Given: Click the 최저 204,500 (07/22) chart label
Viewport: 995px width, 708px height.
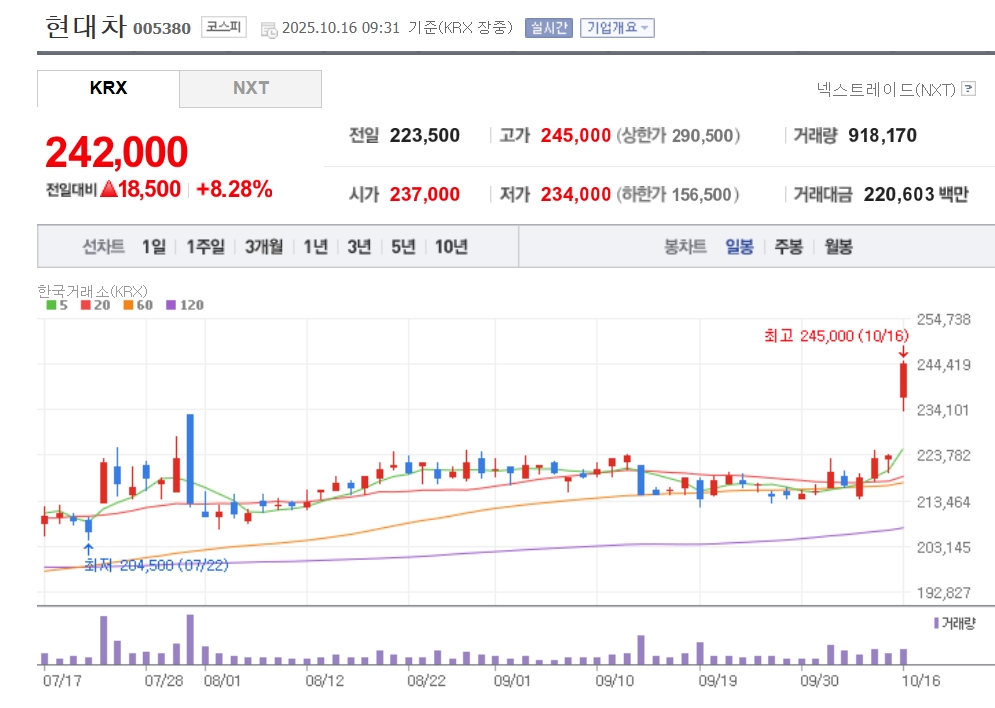Looking at the screenshot, I should click(156, 565).
